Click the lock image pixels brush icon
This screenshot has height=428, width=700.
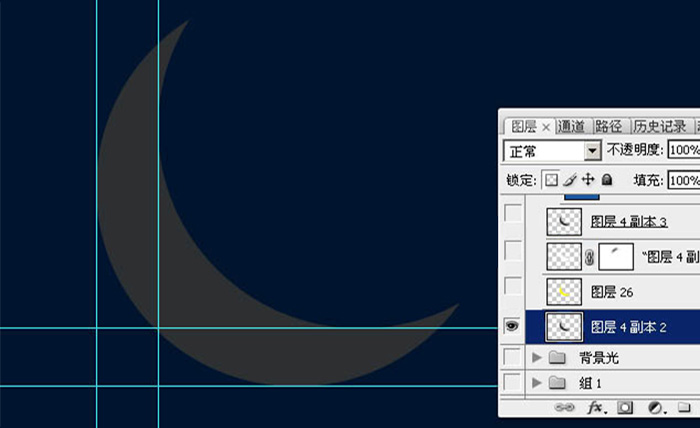[570, 181]
